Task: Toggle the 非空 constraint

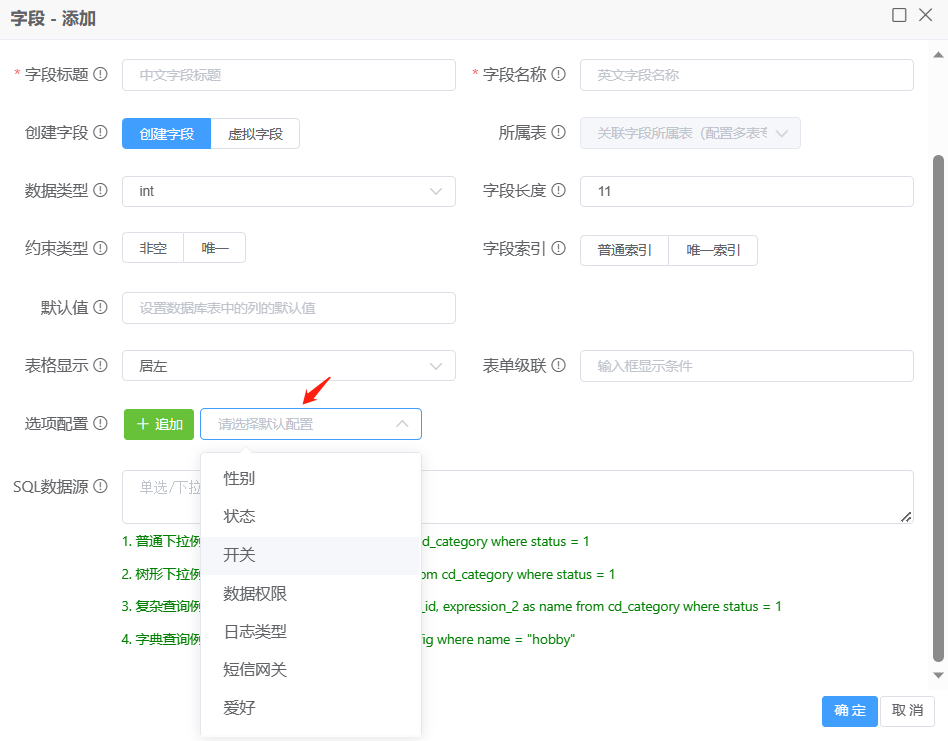Action: click(153, 249)
